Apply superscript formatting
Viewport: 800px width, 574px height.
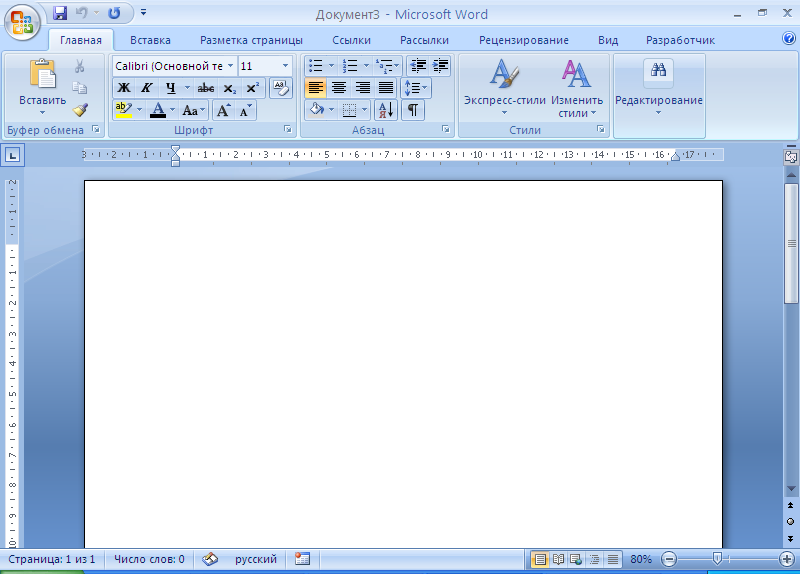pos(253,88)
